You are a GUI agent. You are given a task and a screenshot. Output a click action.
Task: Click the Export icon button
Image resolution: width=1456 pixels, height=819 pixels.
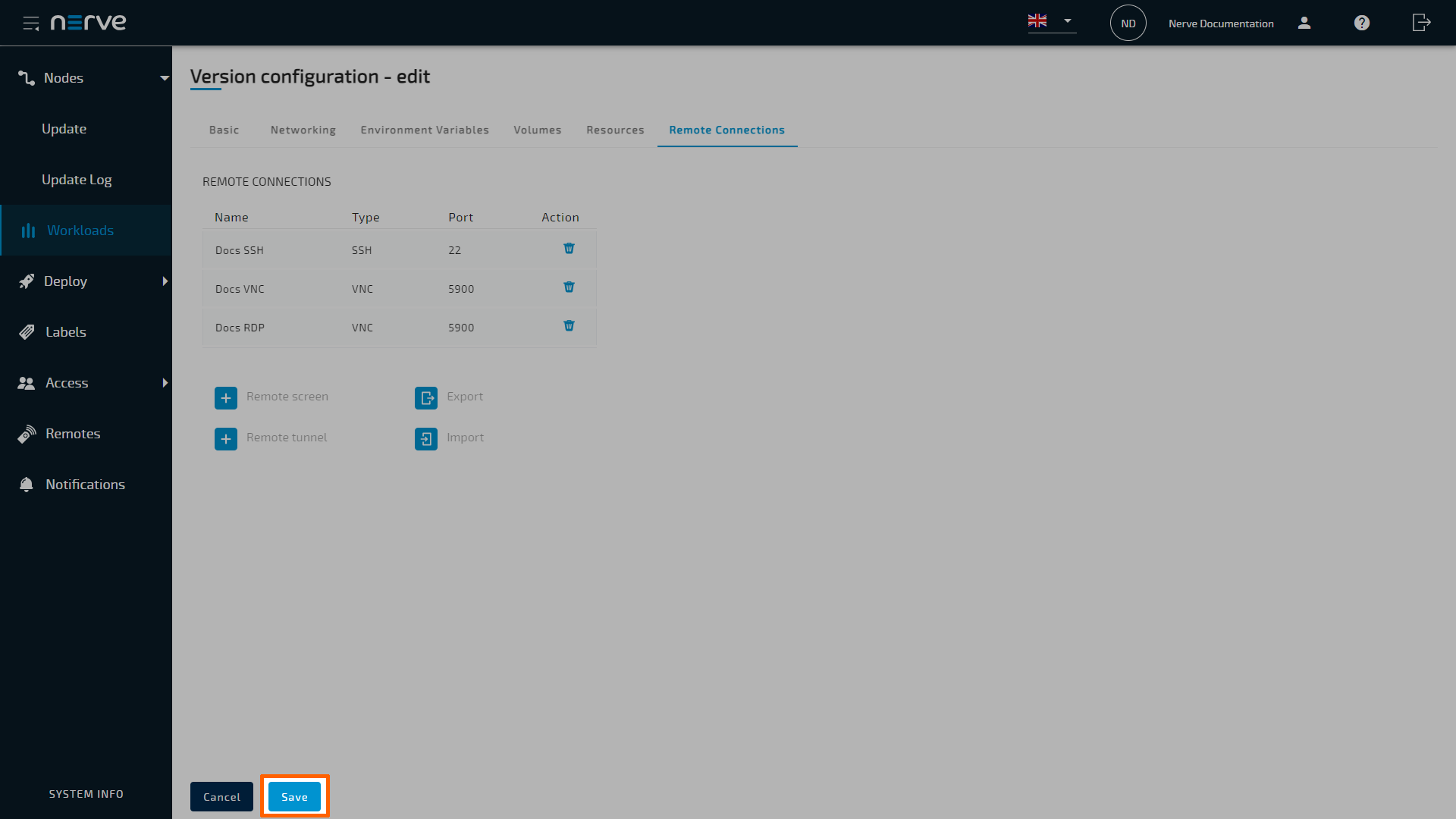tap(427, 397)
